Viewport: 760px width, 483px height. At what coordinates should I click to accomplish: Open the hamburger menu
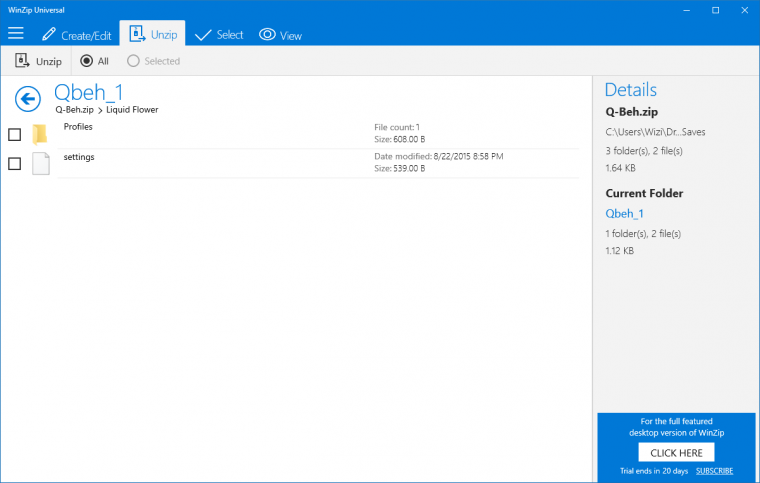16,33
